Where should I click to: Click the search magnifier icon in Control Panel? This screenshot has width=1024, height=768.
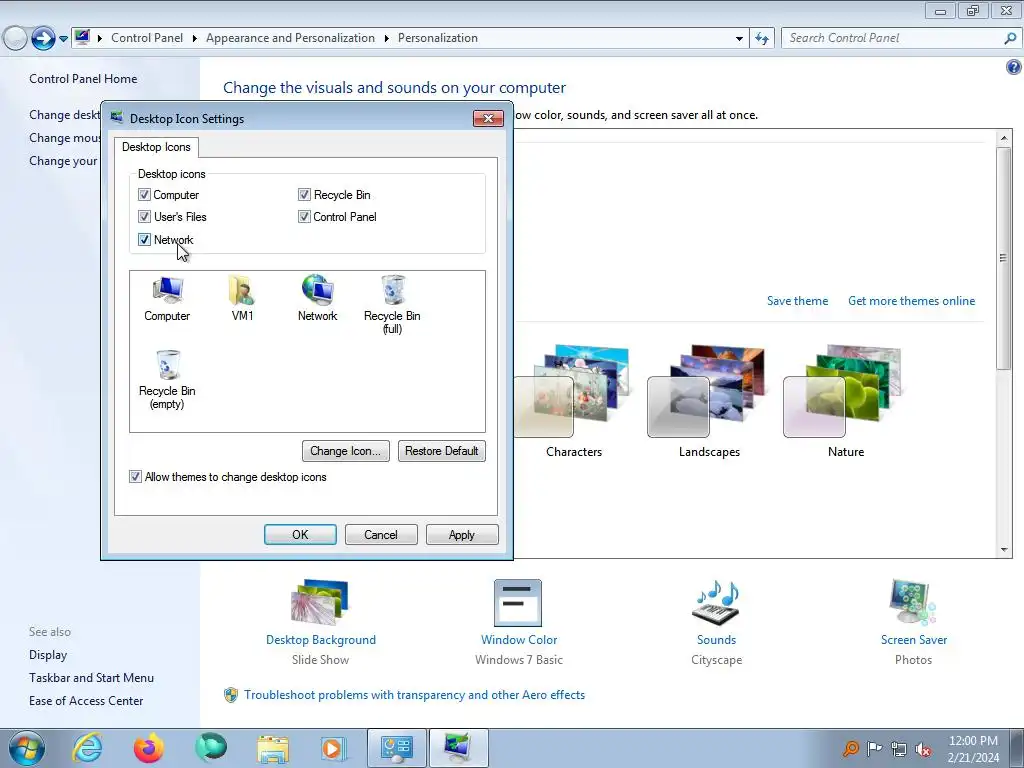(1010, 39)
